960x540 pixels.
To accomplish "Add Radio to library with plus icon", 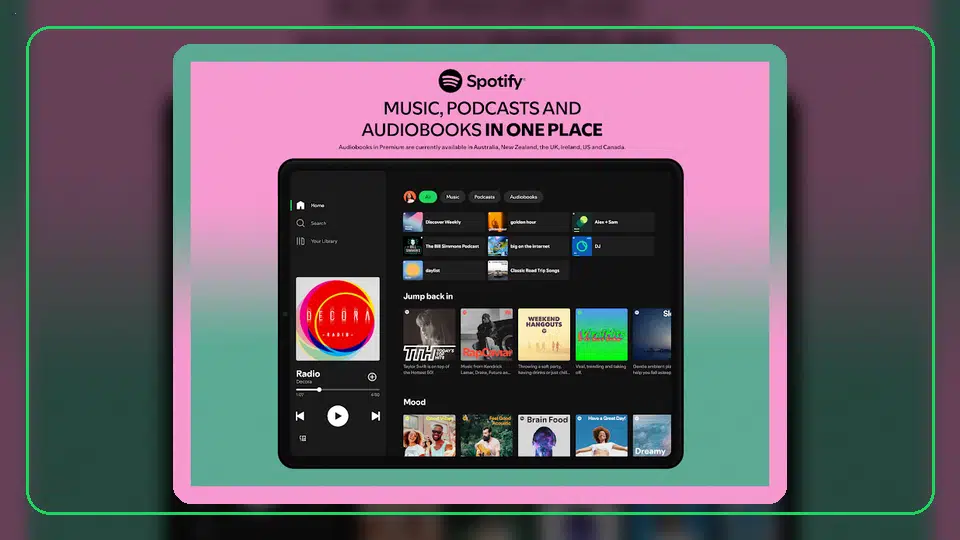I will click(x=372, y=377).
